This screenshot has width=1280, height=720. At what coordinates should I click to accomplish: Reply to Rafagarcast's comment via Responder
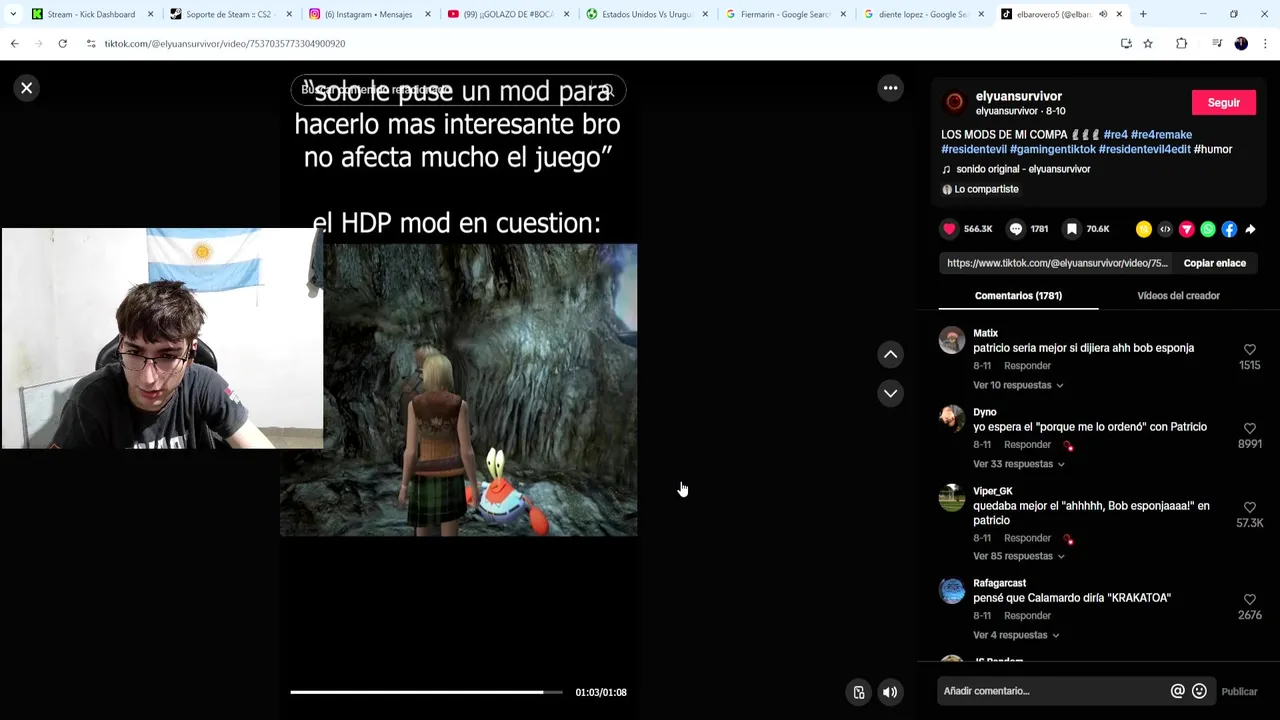pyautogui.click(x=1027, y=616)
